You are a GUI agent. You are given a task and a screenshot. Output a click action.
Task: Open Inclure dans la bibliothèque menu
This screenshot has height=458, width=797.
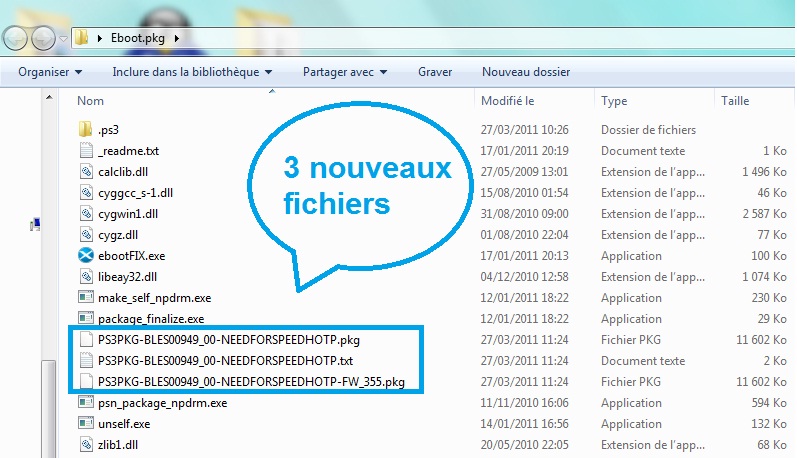[192, 72]
